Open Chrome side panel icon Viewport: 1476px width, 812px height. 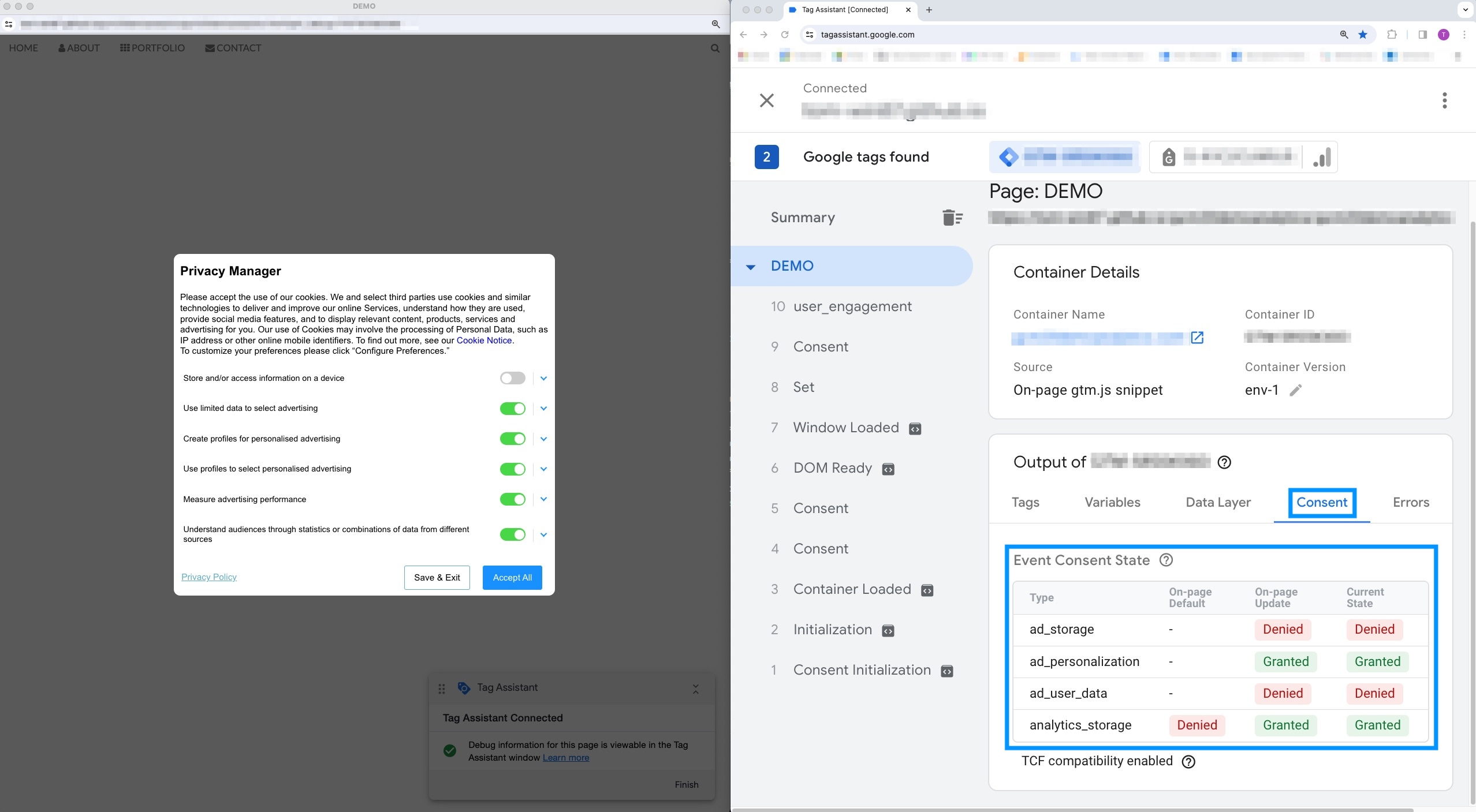click(1423, 35)
